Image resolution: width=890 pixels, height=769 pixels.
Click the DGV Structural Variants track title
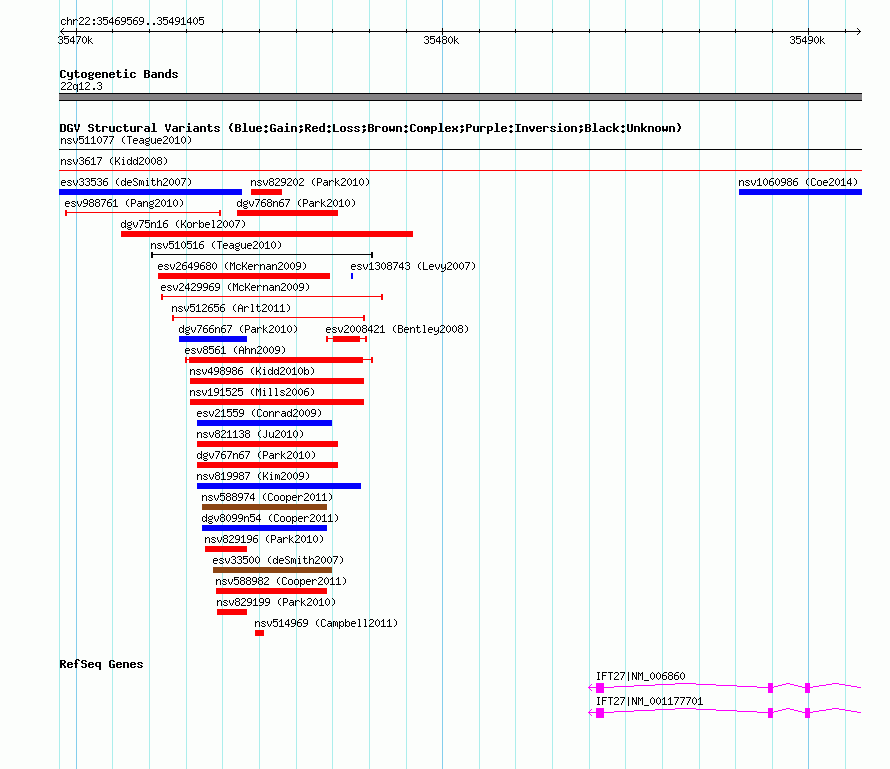click(370, 128)
